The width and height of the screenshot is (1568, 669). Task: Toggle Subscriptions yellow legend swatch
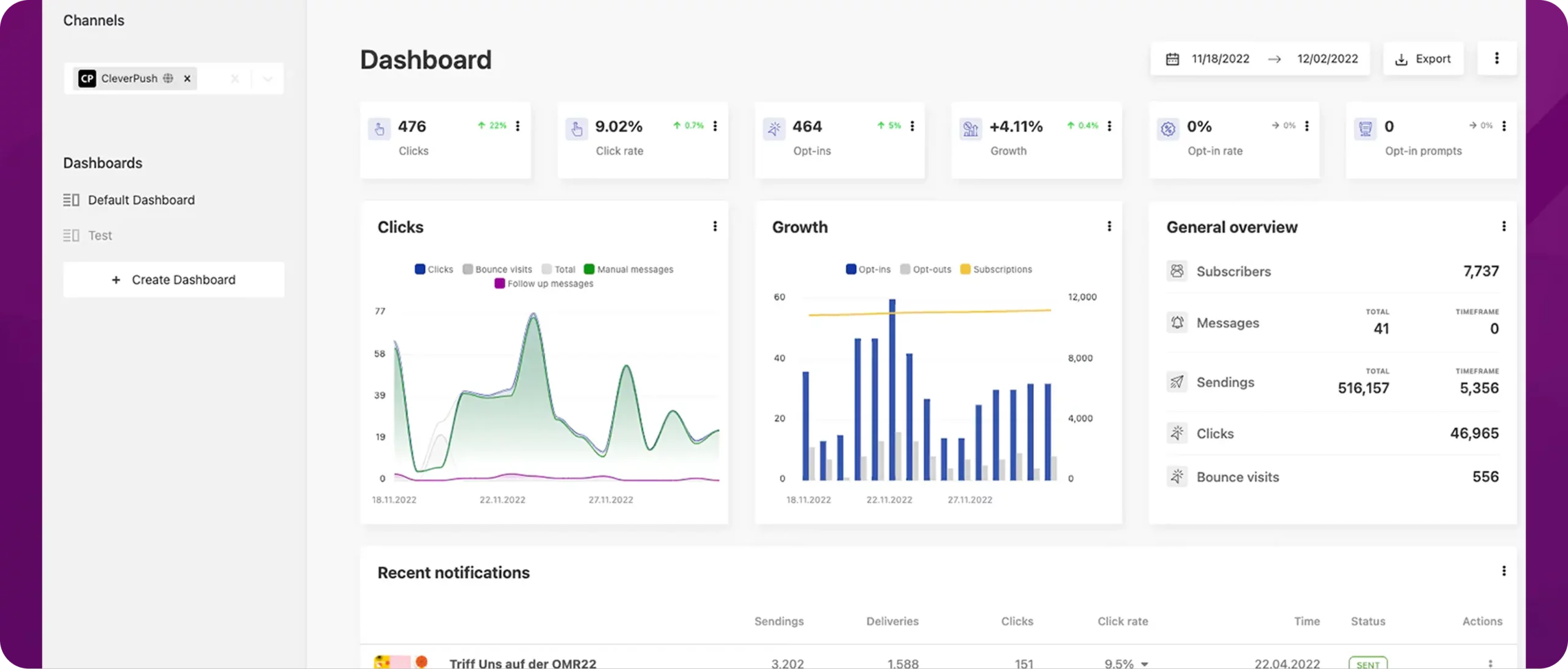point(965,270)
